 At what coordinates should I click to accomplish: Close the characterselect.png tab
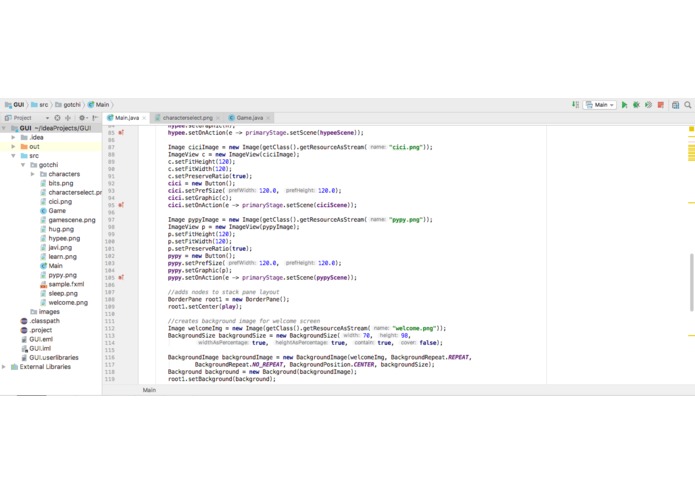218,118
